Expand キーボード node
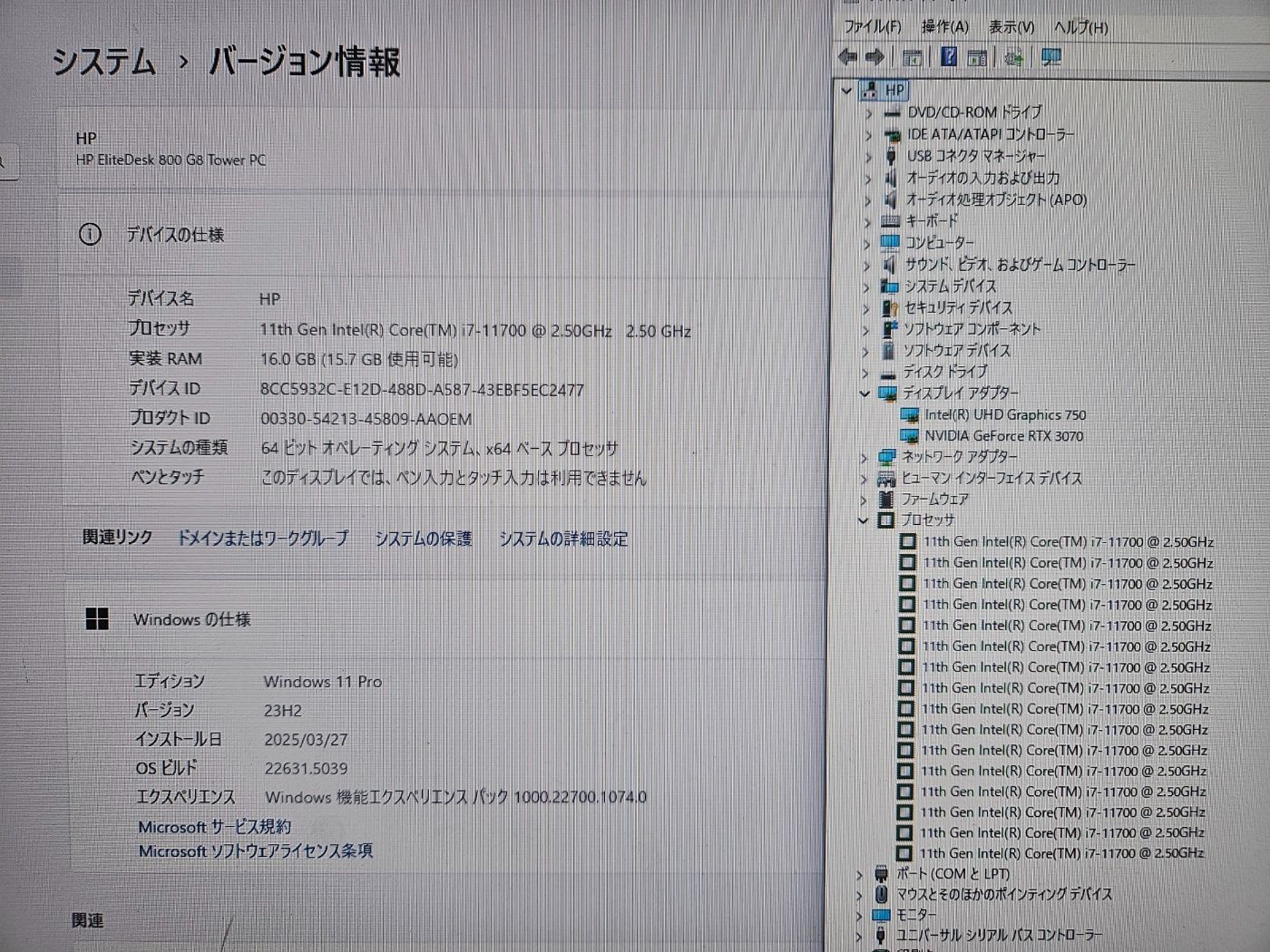This screenshot has width=1270, height=952. [867, 221]
